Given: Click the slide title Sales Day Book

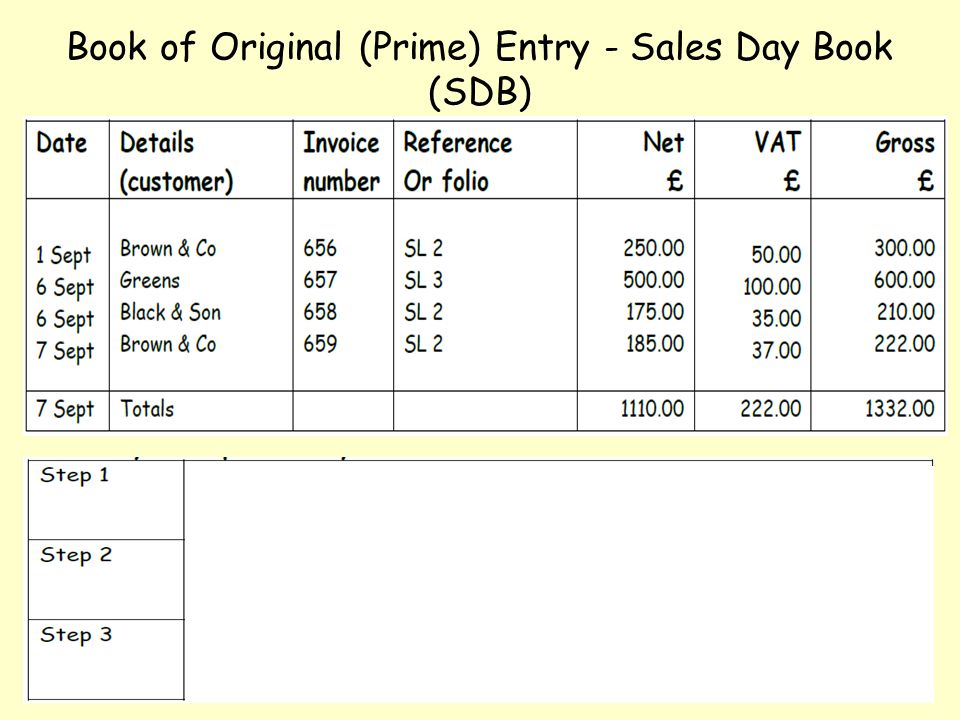Looking at the screenshot, I should click(480, 69).
